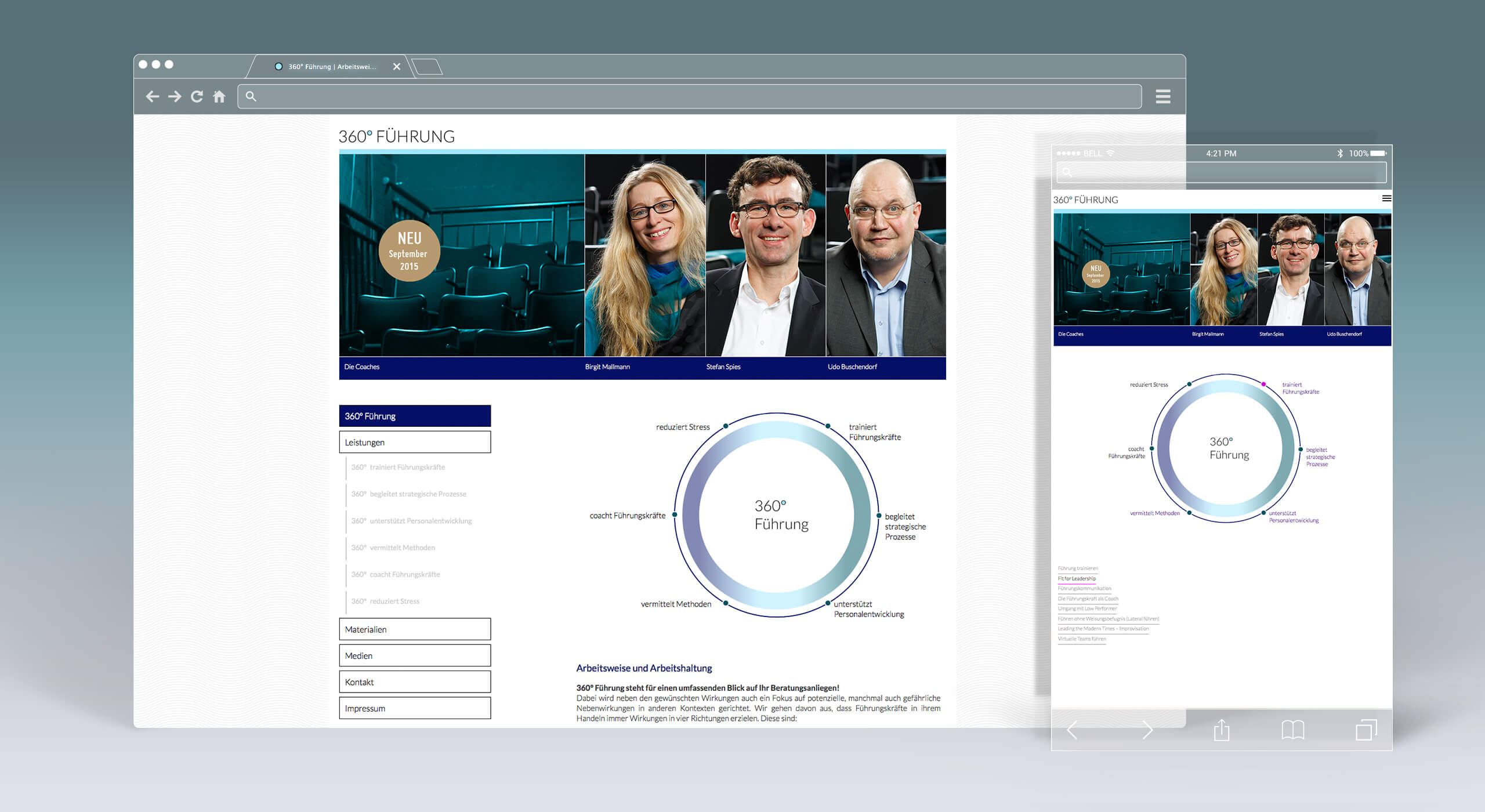Close the 360° Führung browser tab

397,67
